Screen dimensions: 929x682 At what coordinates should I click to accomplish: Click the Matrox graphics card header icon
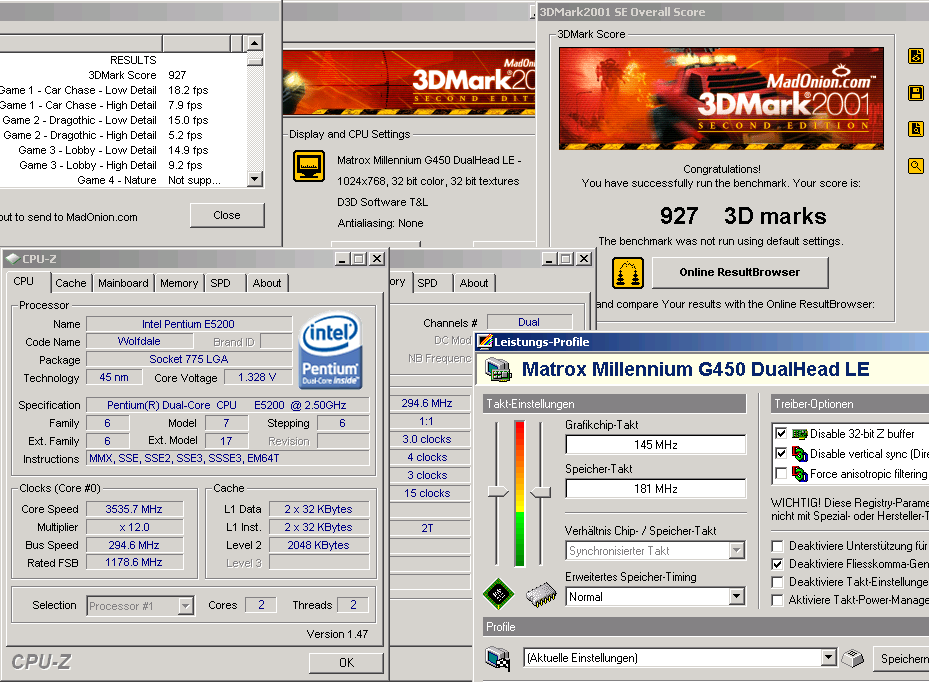(498, 370)
